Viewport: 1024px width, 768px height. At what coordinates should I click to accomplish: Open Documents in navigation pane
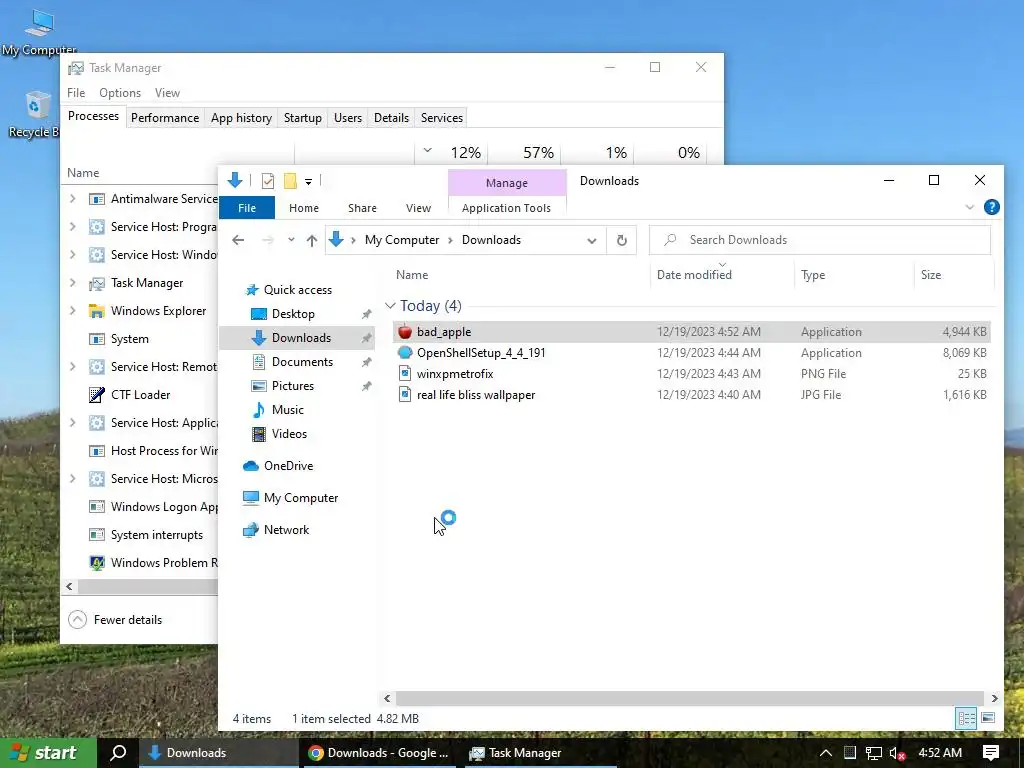pos(302,362)
